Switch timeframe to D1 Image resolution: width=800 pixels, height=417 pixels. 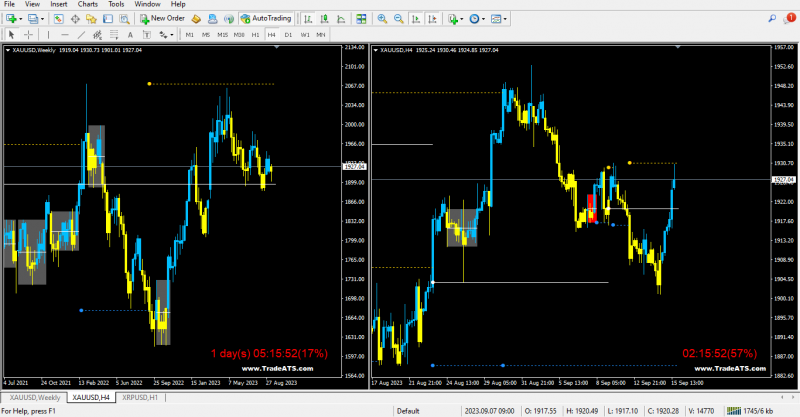pos(288,35)
